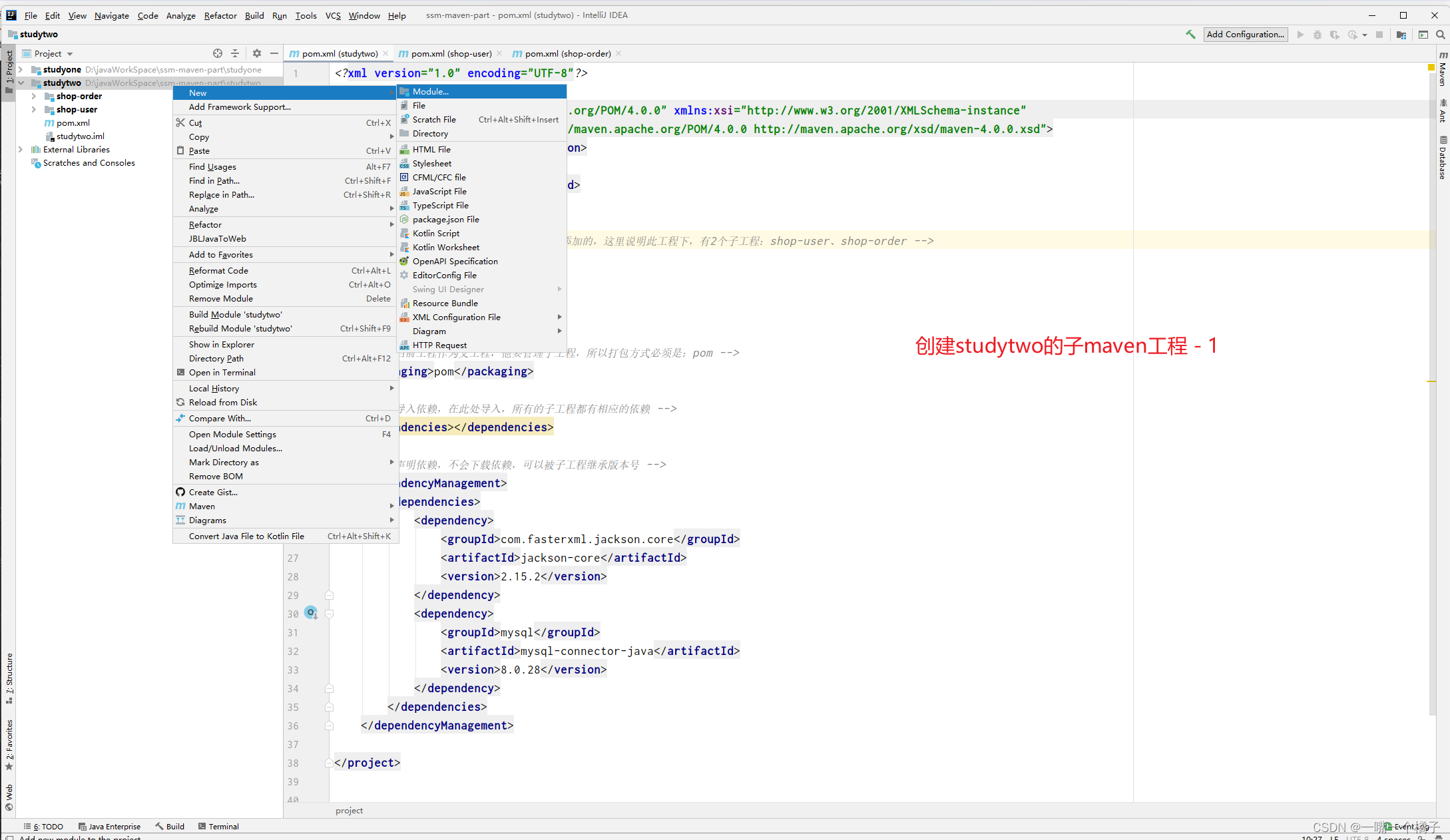Open the Ant tool window on right sidebar

1443,110
